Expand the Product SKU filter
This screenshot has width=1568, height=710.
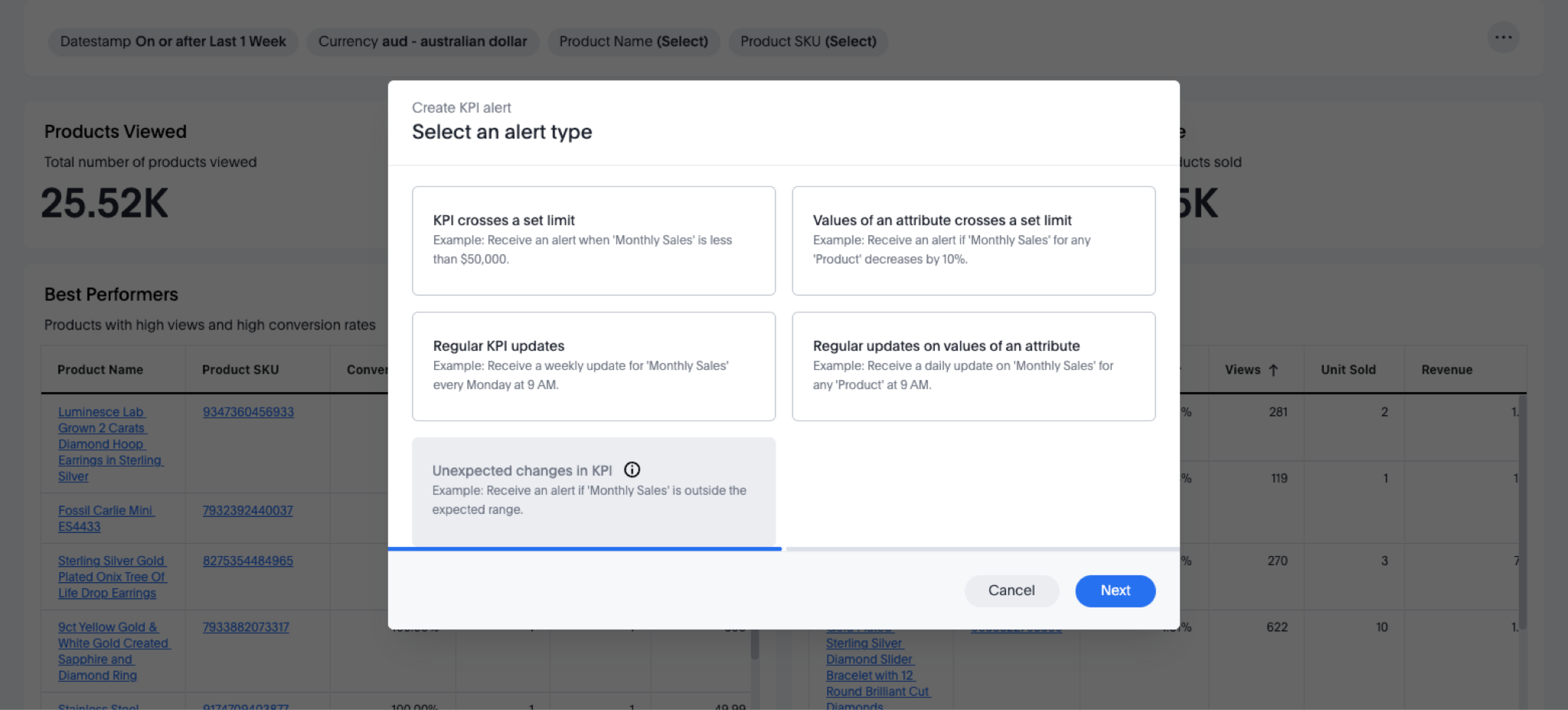click(x=808, y=41)
